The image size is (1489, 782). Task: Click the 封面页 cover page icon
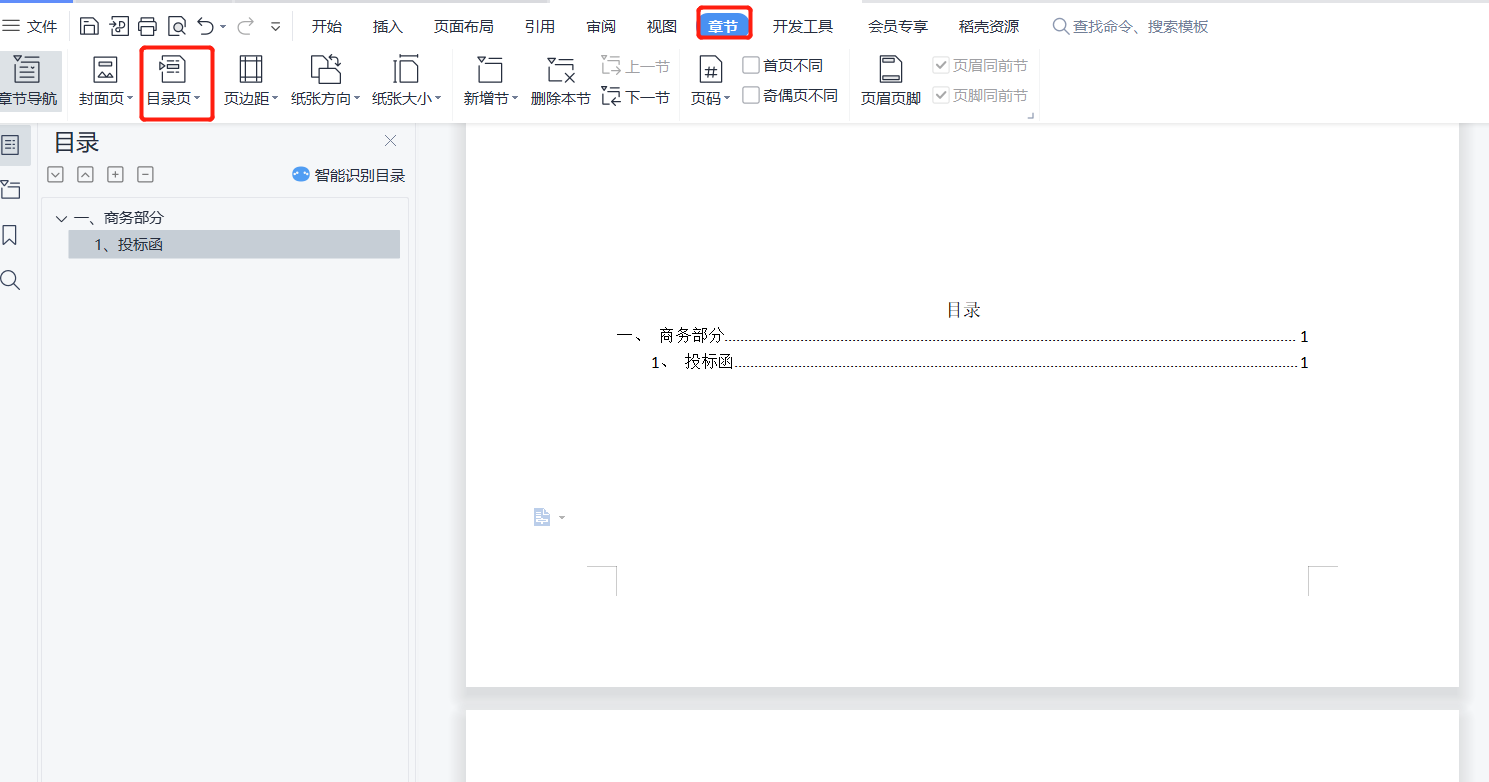click(105, 70)
